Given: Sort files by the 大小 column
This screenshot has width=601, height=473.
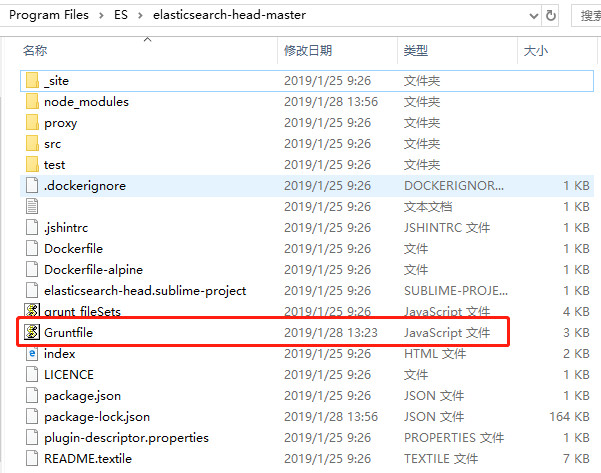Looking at the screenshot, I should click(x=535, y=50).
